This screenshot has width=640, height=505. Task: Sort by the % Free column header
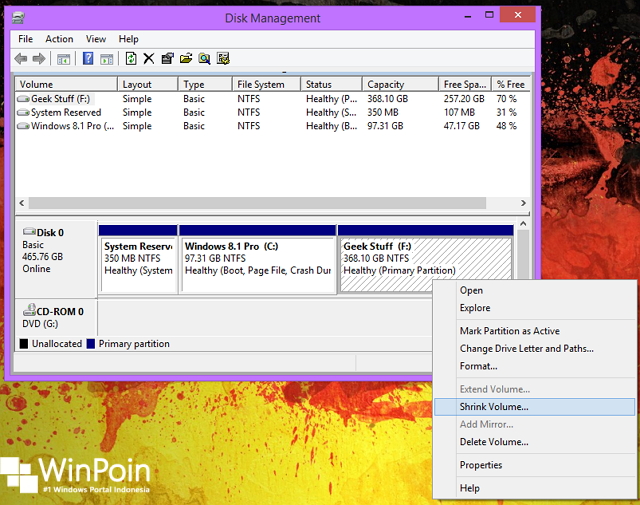point(511,84)
